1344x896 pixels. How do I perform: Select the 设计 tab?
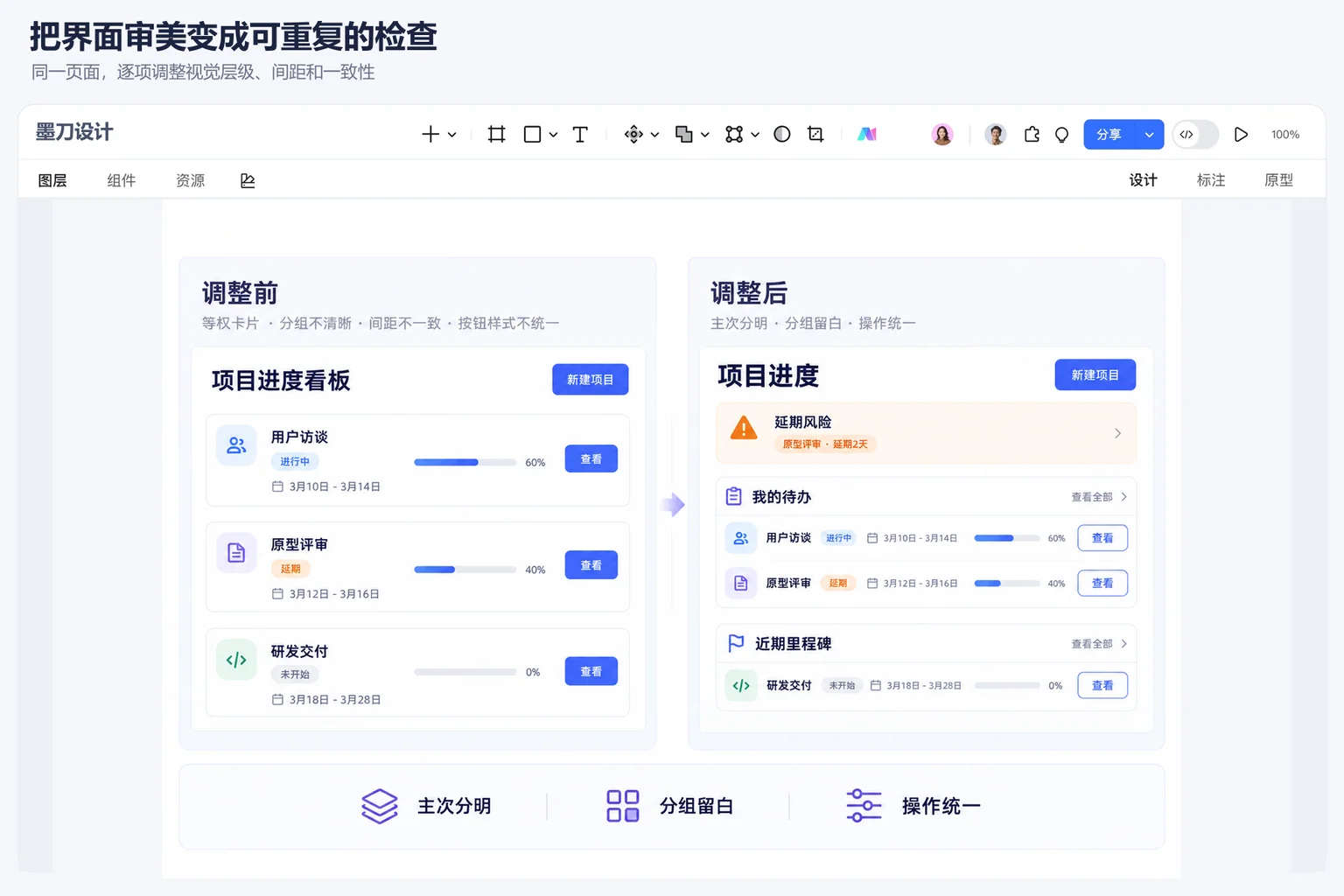tap(1143, 180)
